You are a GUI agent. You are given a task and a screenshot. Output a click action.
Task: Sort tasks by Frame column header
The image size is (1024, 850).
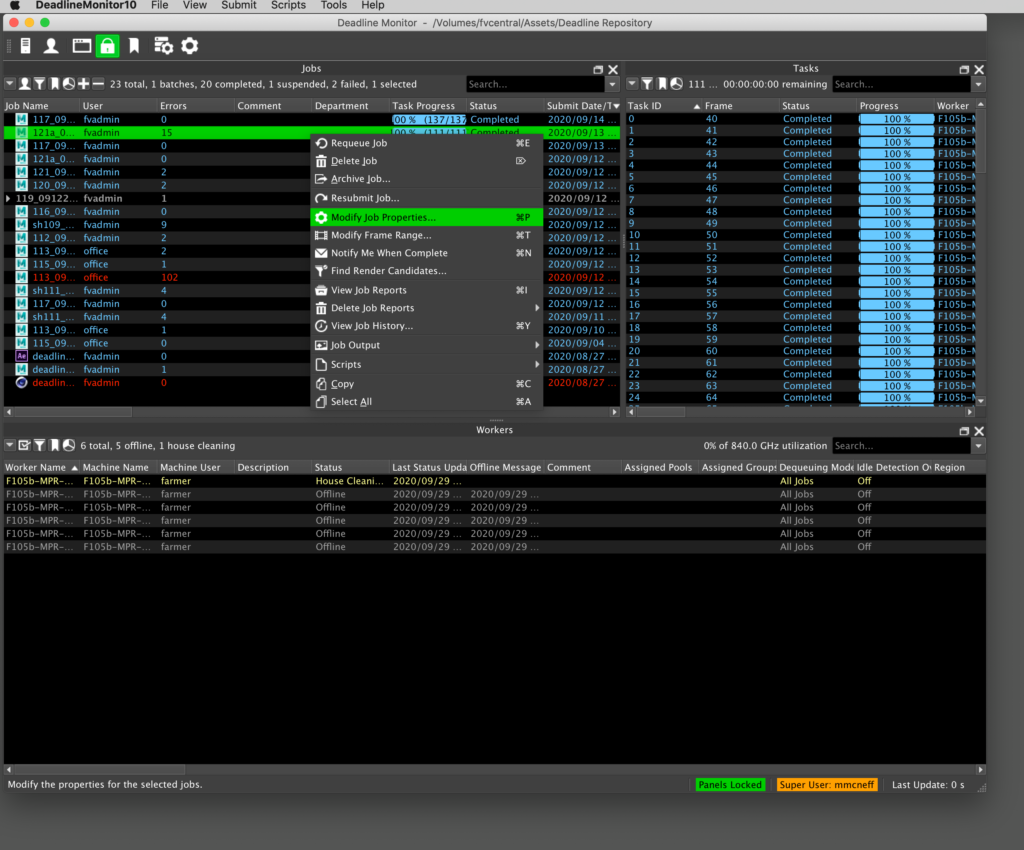pos(741,106)
